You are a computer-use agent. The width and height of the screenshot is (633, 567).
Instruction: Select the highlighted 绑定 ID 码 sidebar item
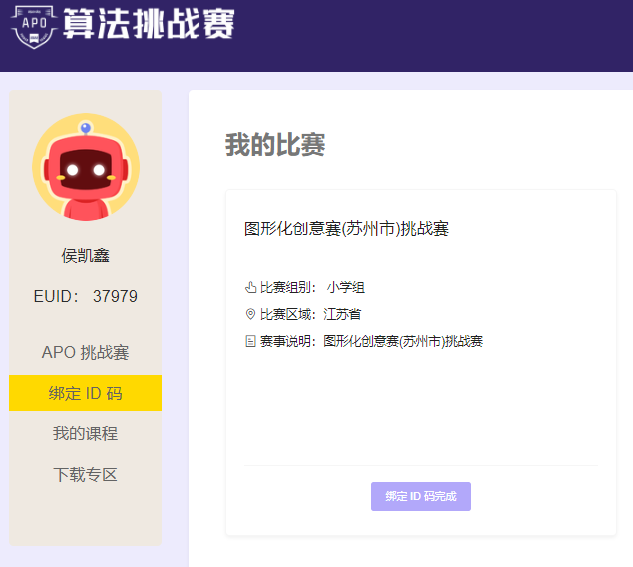tap(86, 393)
